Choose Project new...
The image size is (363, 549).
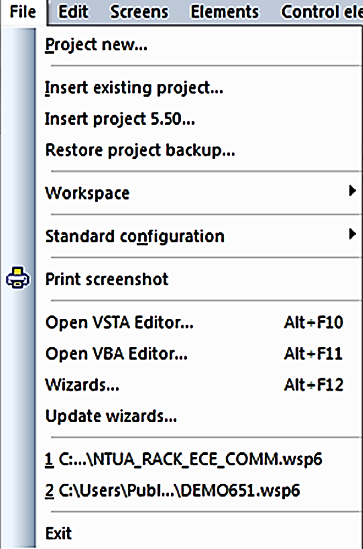[x=199, y=45]
